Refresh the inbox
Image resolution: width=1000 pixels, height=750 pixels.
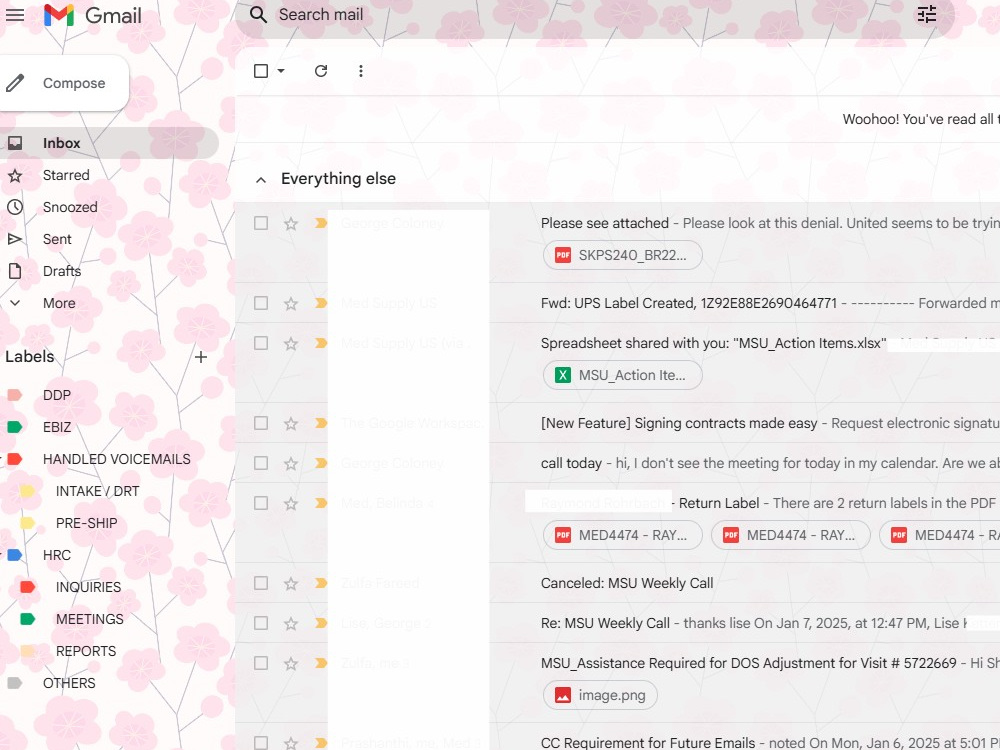(321, 71)
